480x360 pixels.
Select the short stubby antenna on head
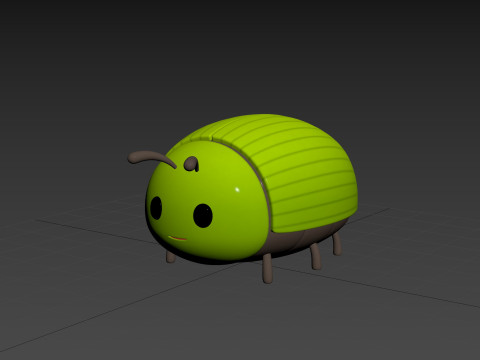[x=191, y=164]
